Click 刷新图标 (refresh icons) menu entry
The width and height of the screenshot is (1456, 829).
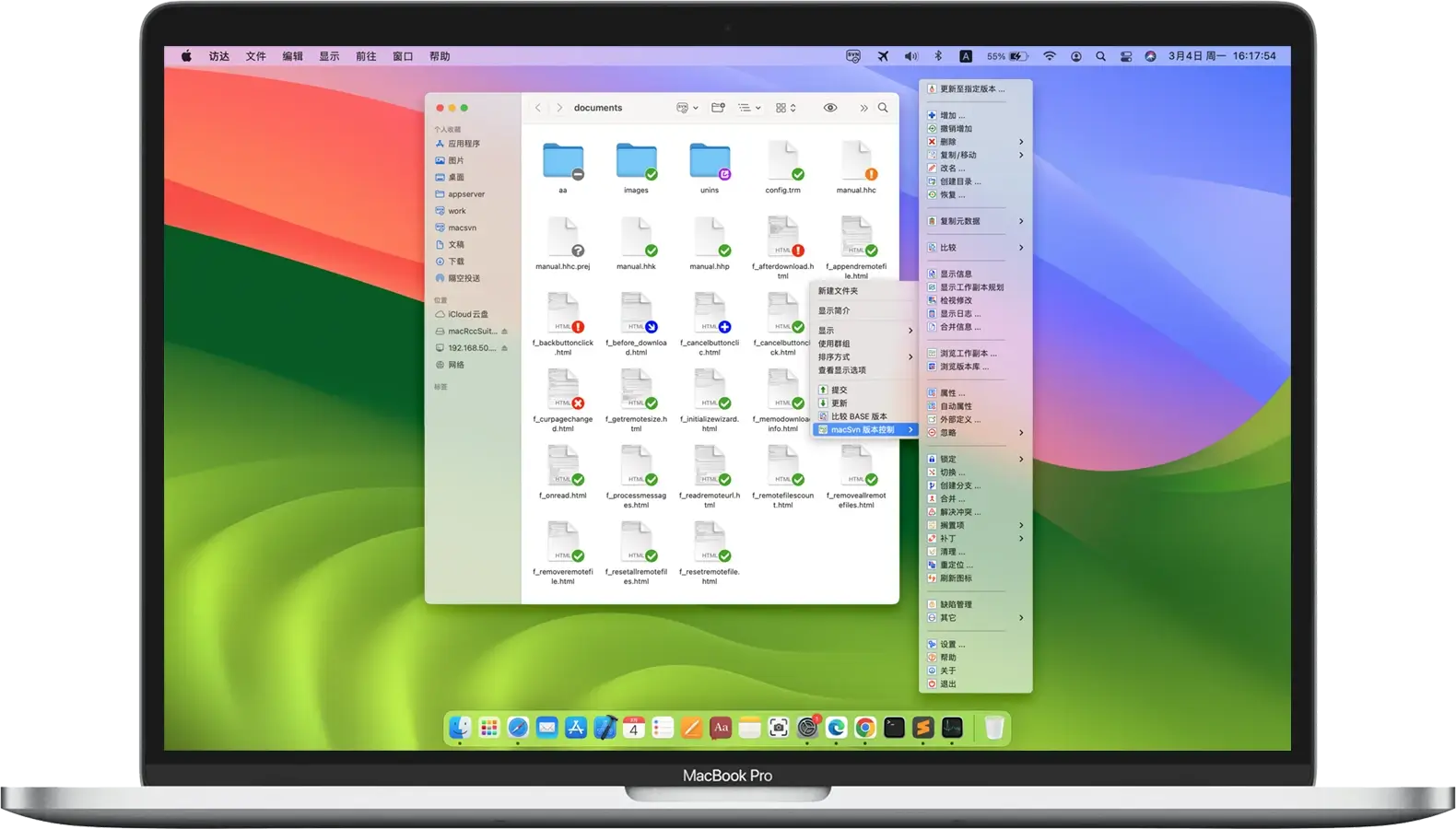coord(956,578)
